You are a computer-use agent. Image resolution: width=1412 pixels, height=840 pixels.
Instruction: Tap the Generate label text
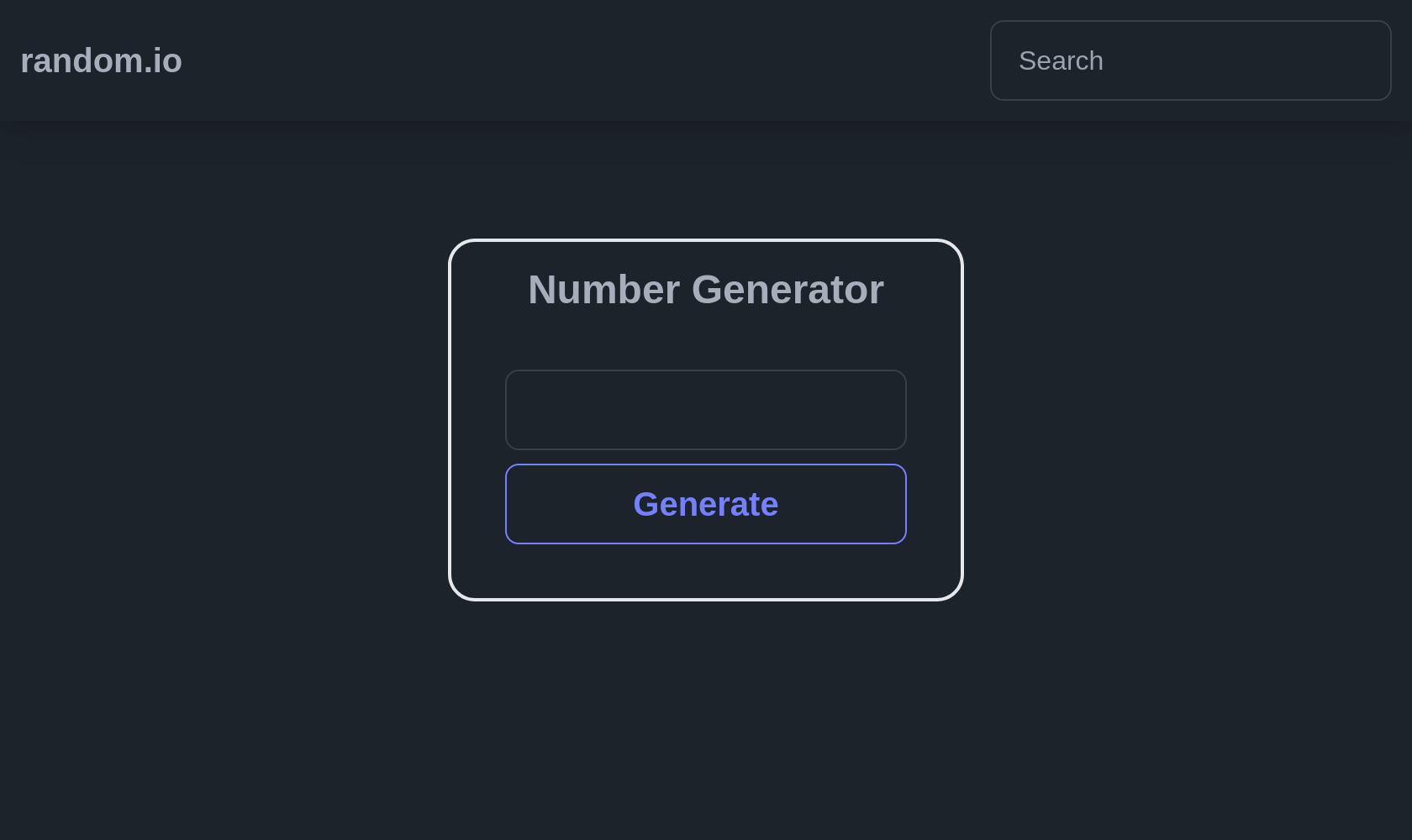tap(705, 504)
